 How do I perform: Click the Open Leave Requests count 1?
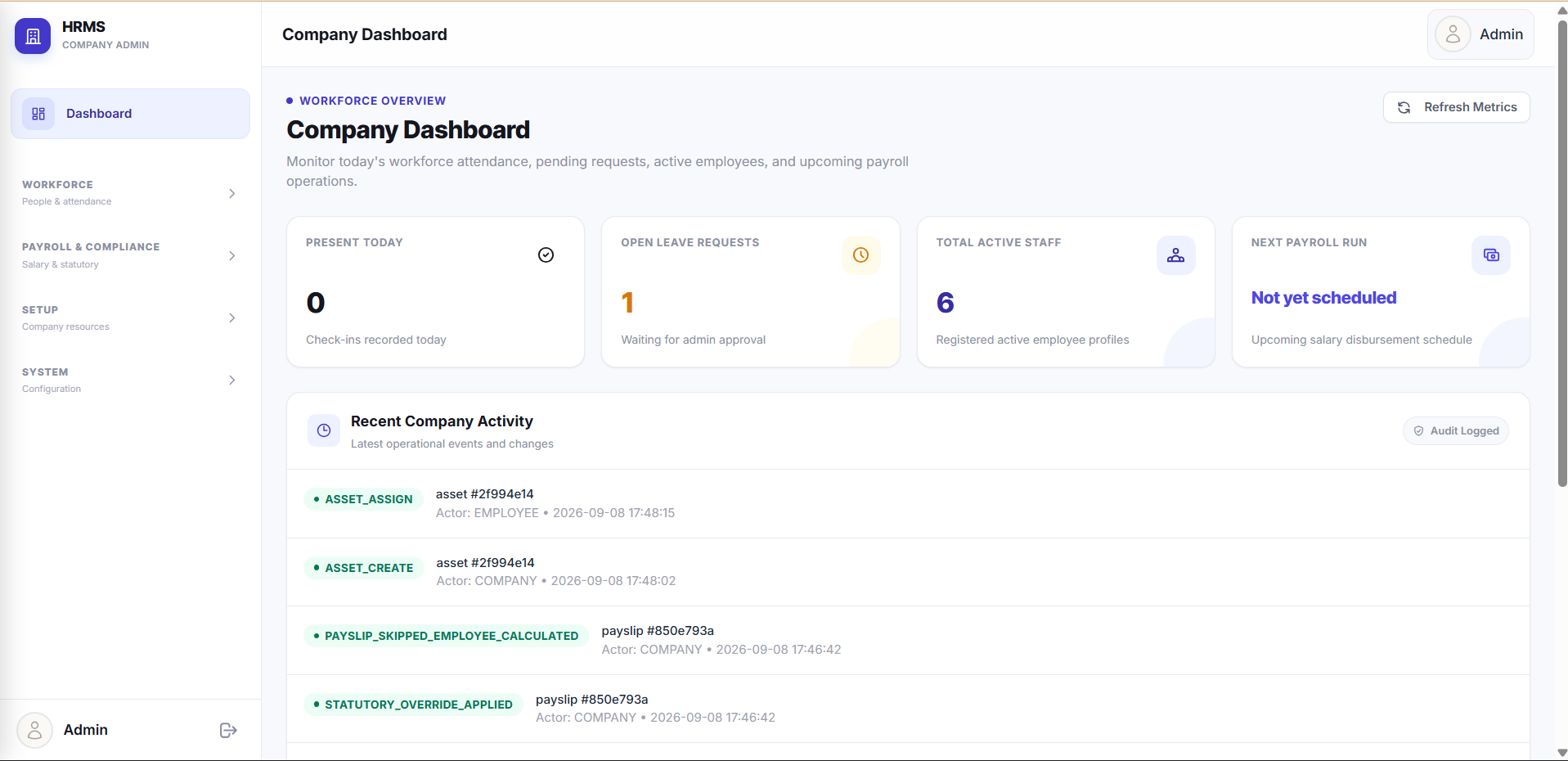pyautogui.click(x=627, y=303)
